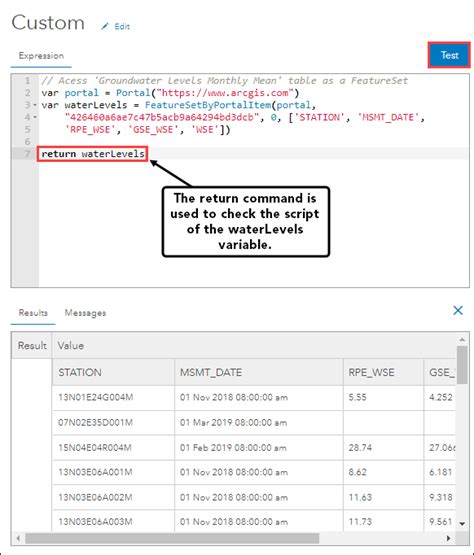Select the 13N01E24G004M station row
Viewport: 474px width, 555px height.
tap(253, 397)
